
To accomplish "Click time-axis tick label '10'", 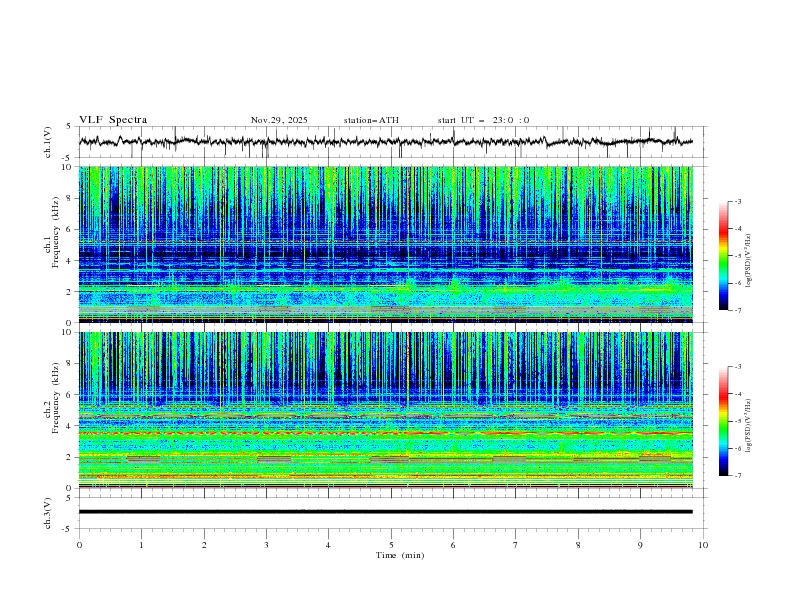I will (x=703, y=545).
